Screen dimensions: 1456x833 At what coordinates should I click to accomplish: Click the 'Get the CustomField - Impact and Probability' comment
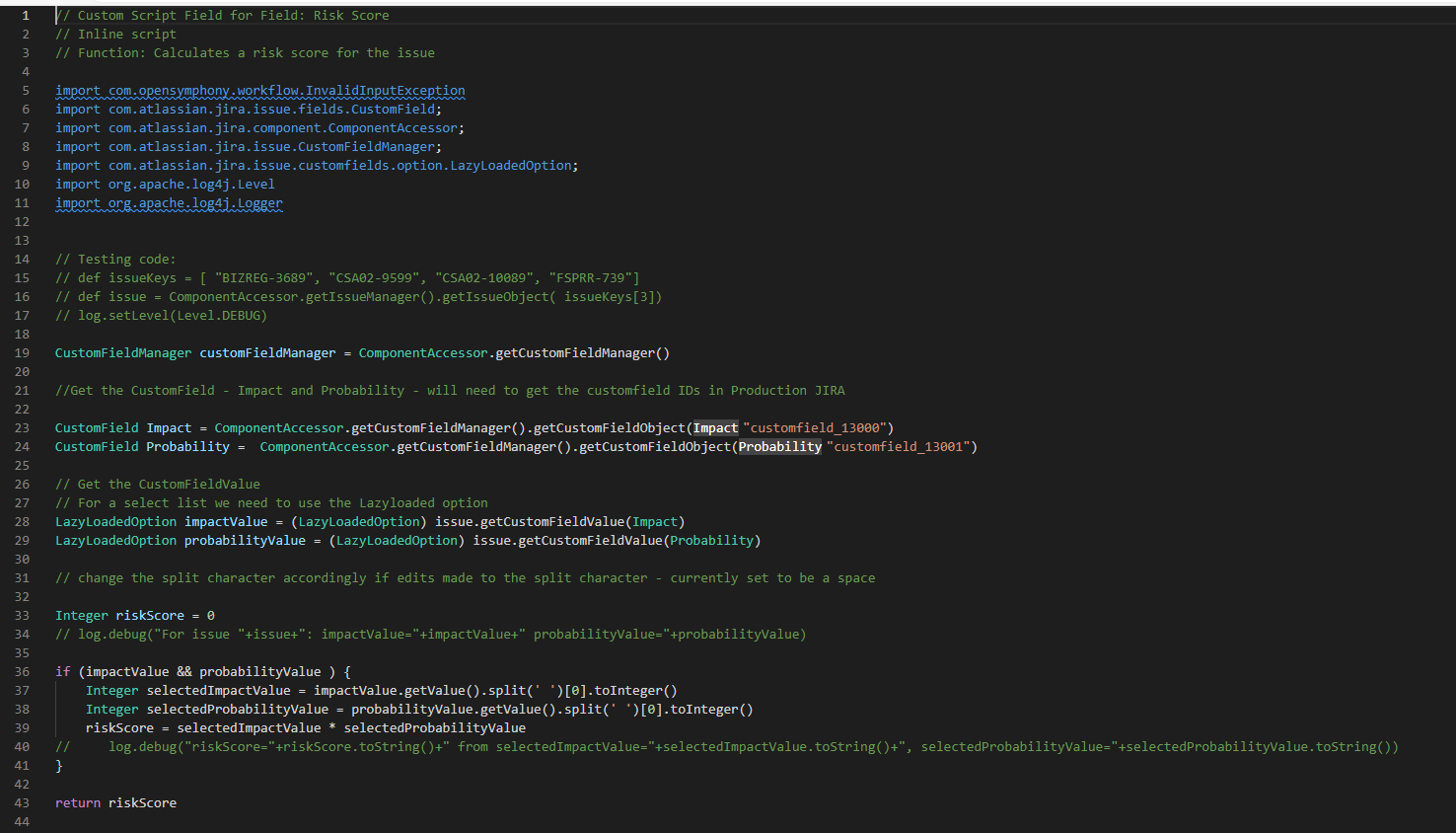[x=450, y=391]
